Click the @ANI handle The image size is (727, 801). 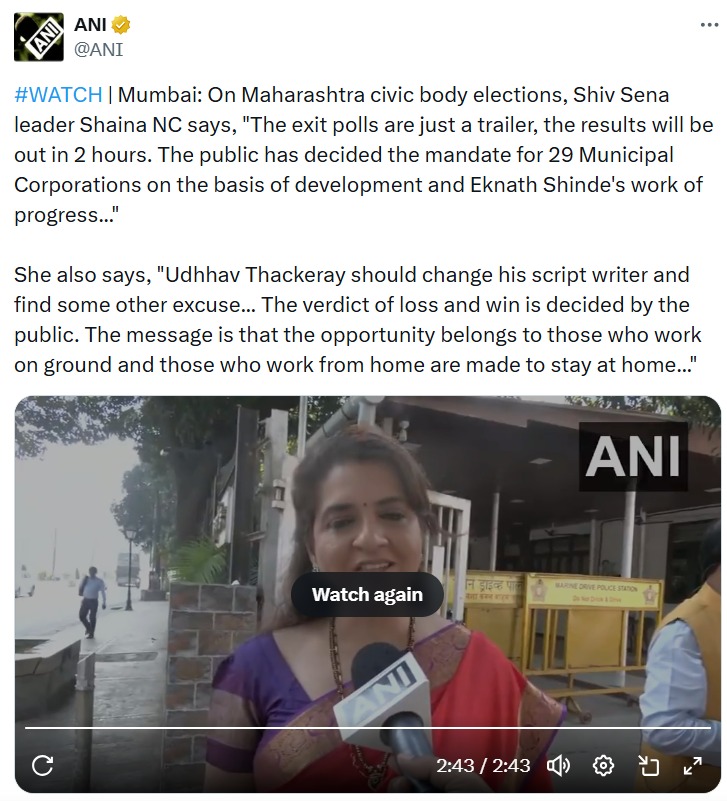[99, 50]
